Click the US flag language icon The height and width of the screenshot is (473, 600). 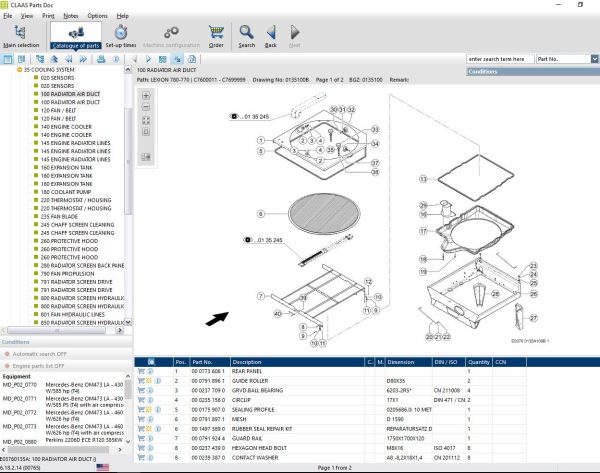coord(103,467)
